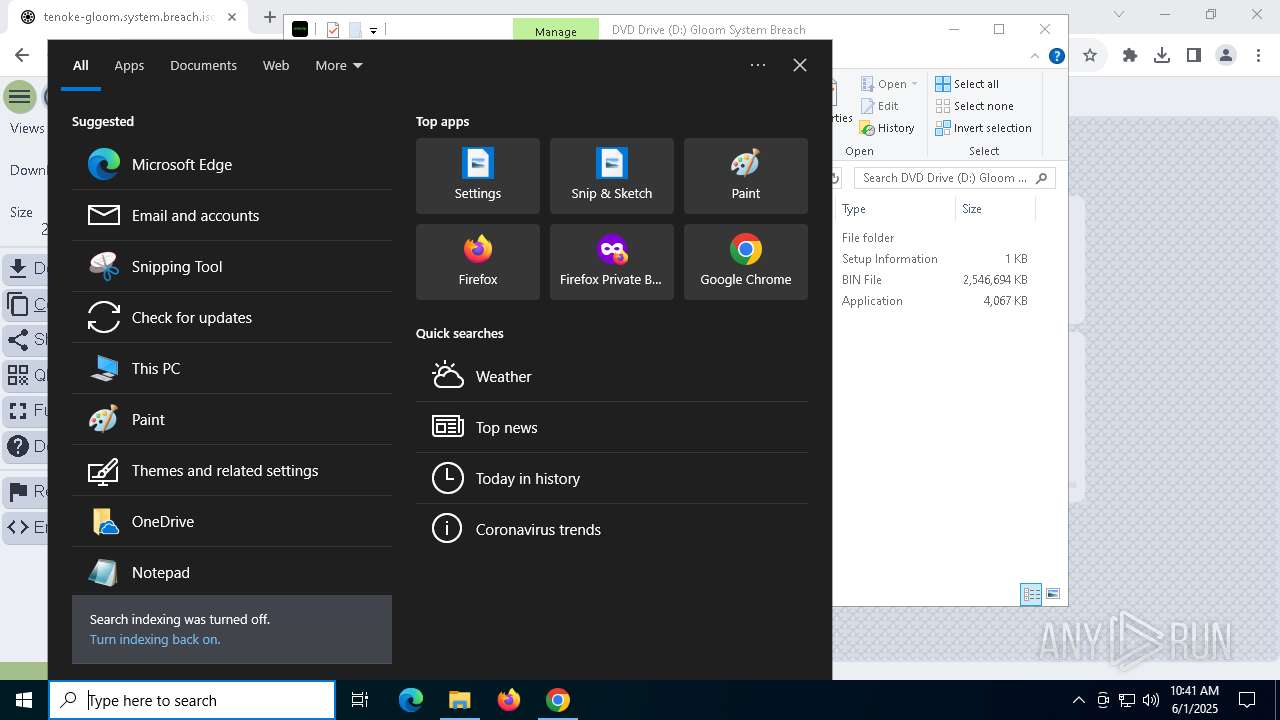Click Invert selection in Explorer ribbon

click(x=983, y=128)
